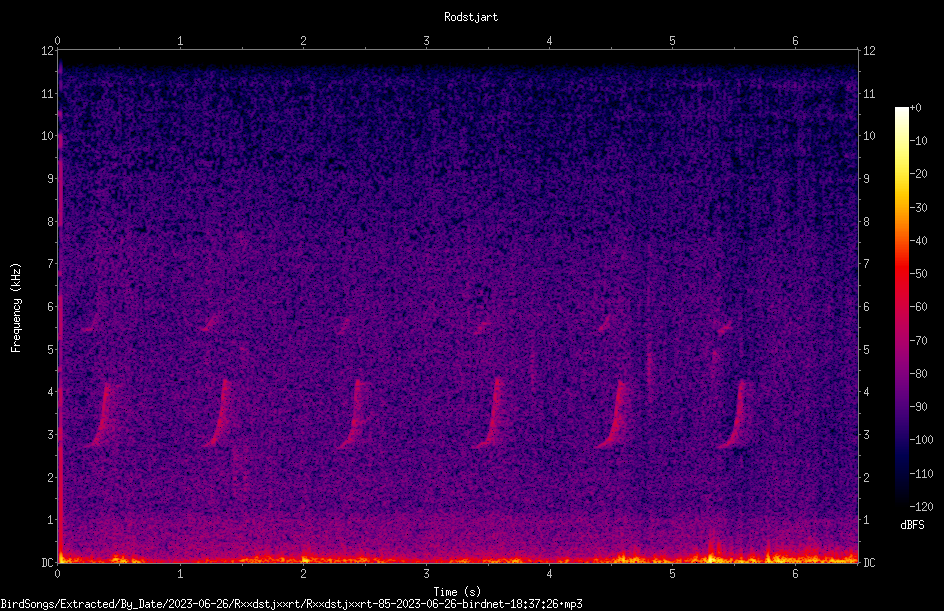
Task: Click the '0' tick on bottom time axis
Action: pyautogui.click(x=57, y=574)
